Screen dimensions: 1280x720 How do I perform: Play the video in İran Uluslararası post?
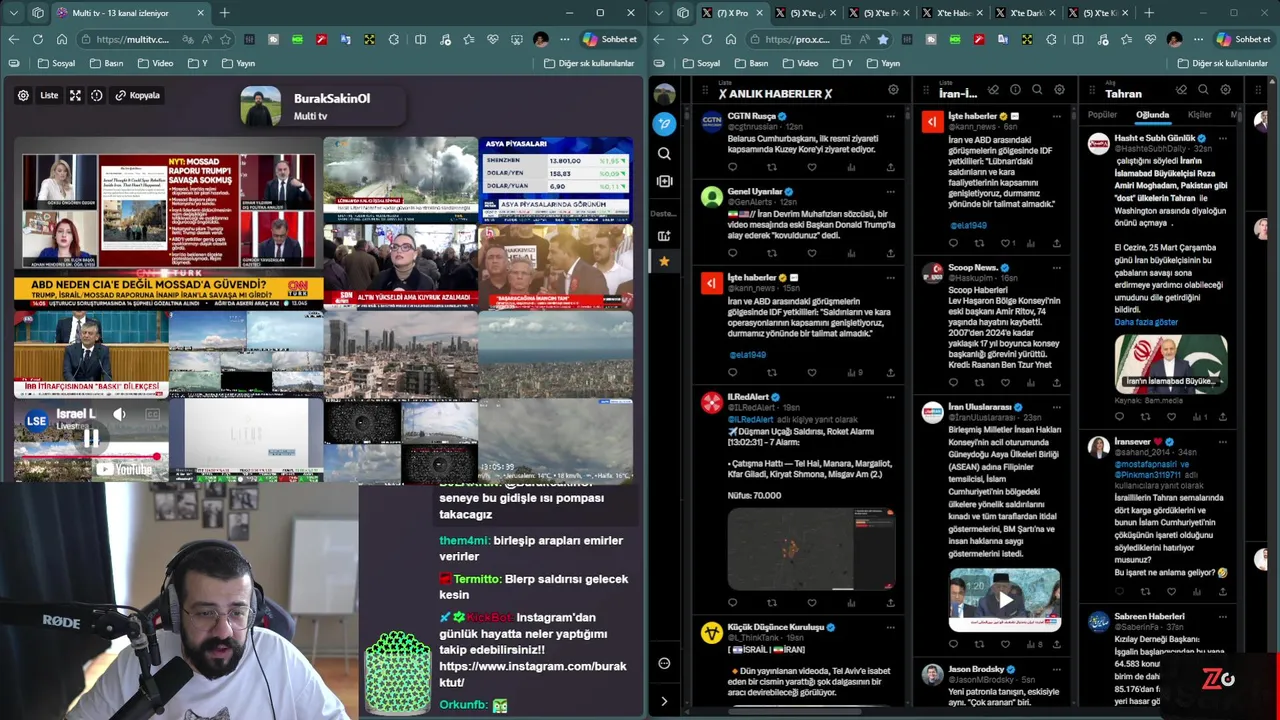(1005, 600)
